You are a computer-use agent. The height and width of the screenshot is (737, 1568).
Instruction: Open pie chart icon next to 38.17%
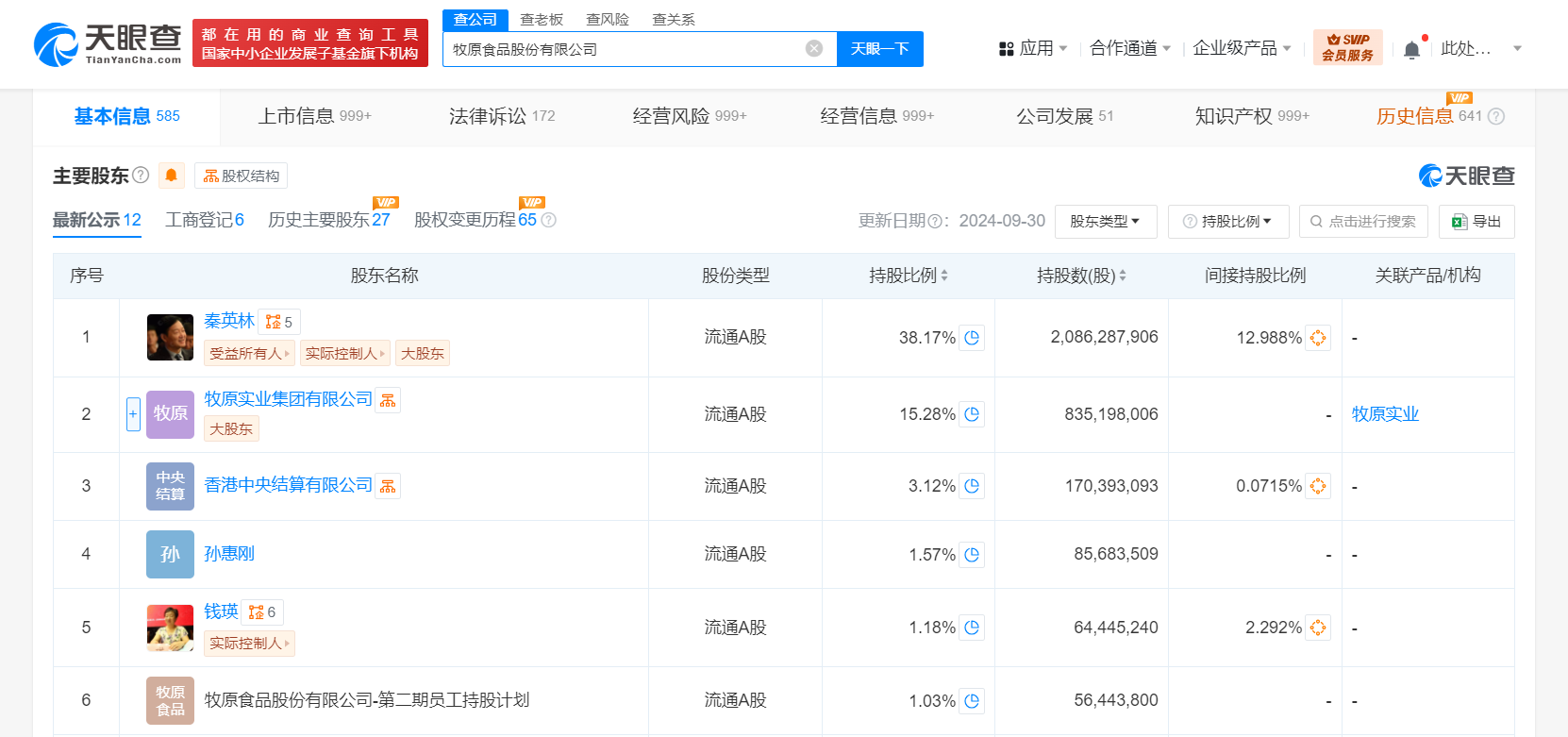point(972,338)
